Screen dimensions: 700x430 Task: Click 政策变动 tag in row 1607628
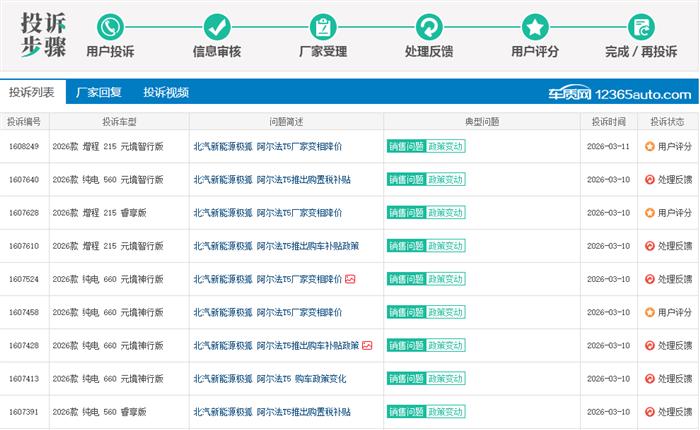446,213
